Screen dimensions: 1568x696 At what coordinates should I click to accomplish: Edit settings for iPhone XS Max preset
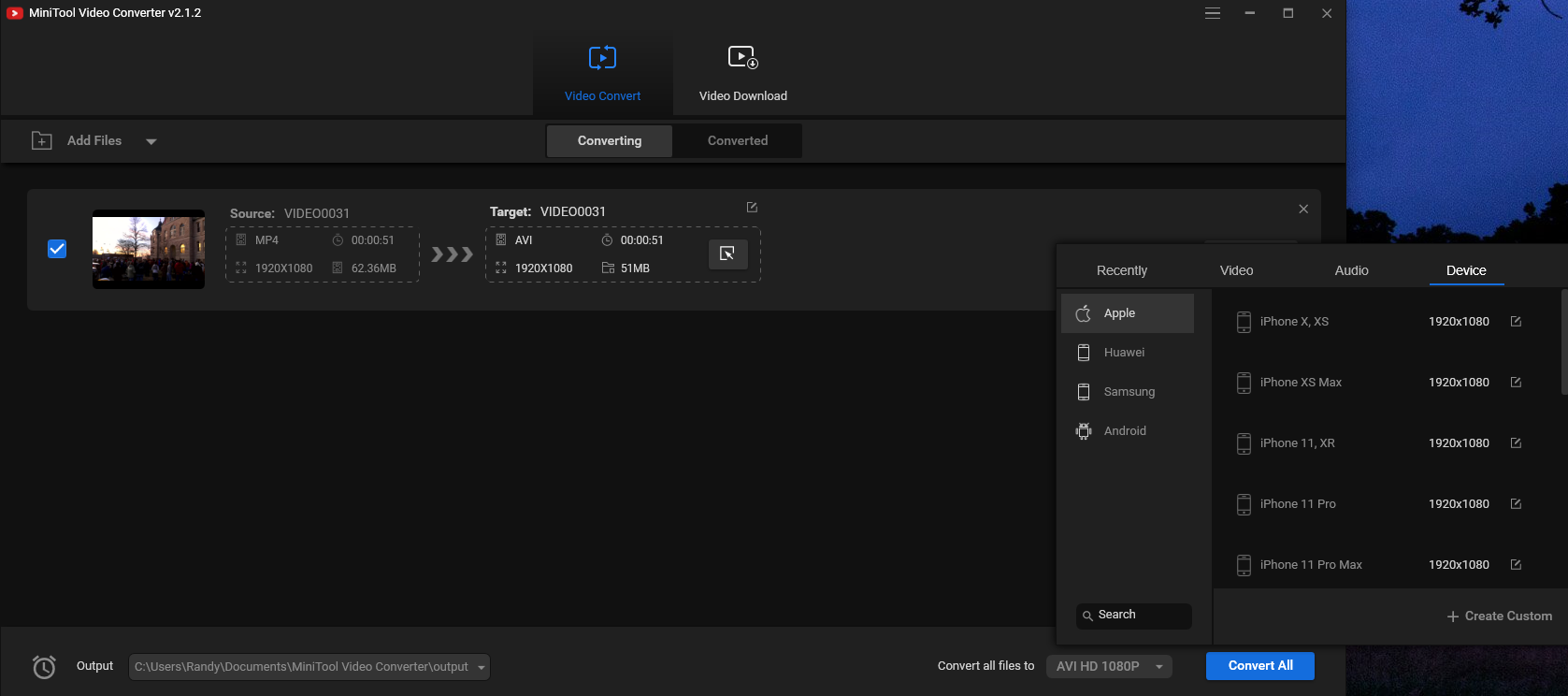(1516, 383)
